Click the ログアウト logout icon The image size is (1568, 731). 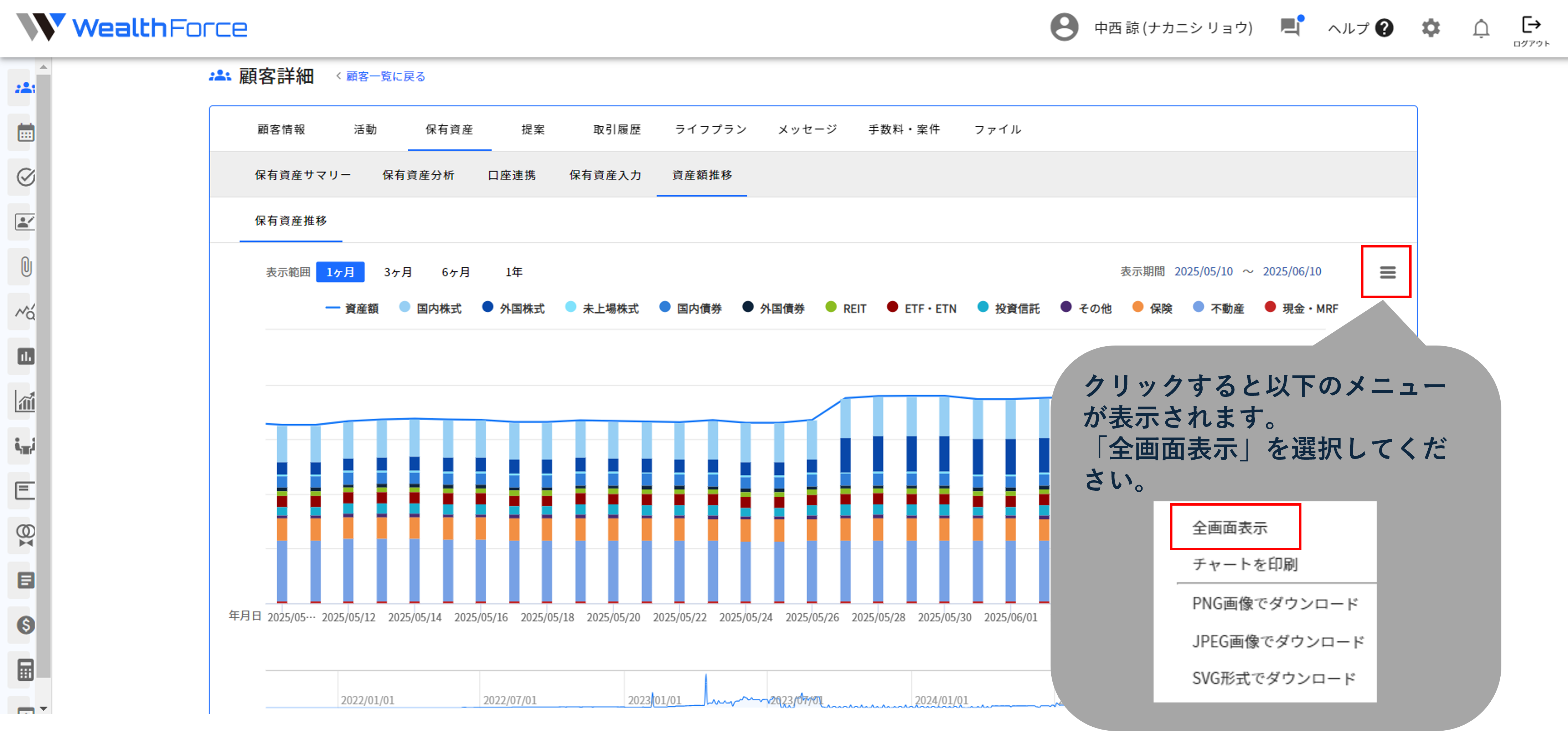pyautogui.click(x=1531, y=30)
